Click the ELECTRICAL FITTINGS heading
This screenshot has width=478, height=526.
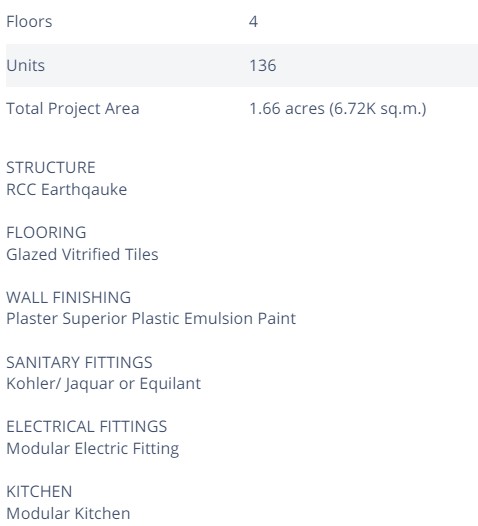coord(87,427)
